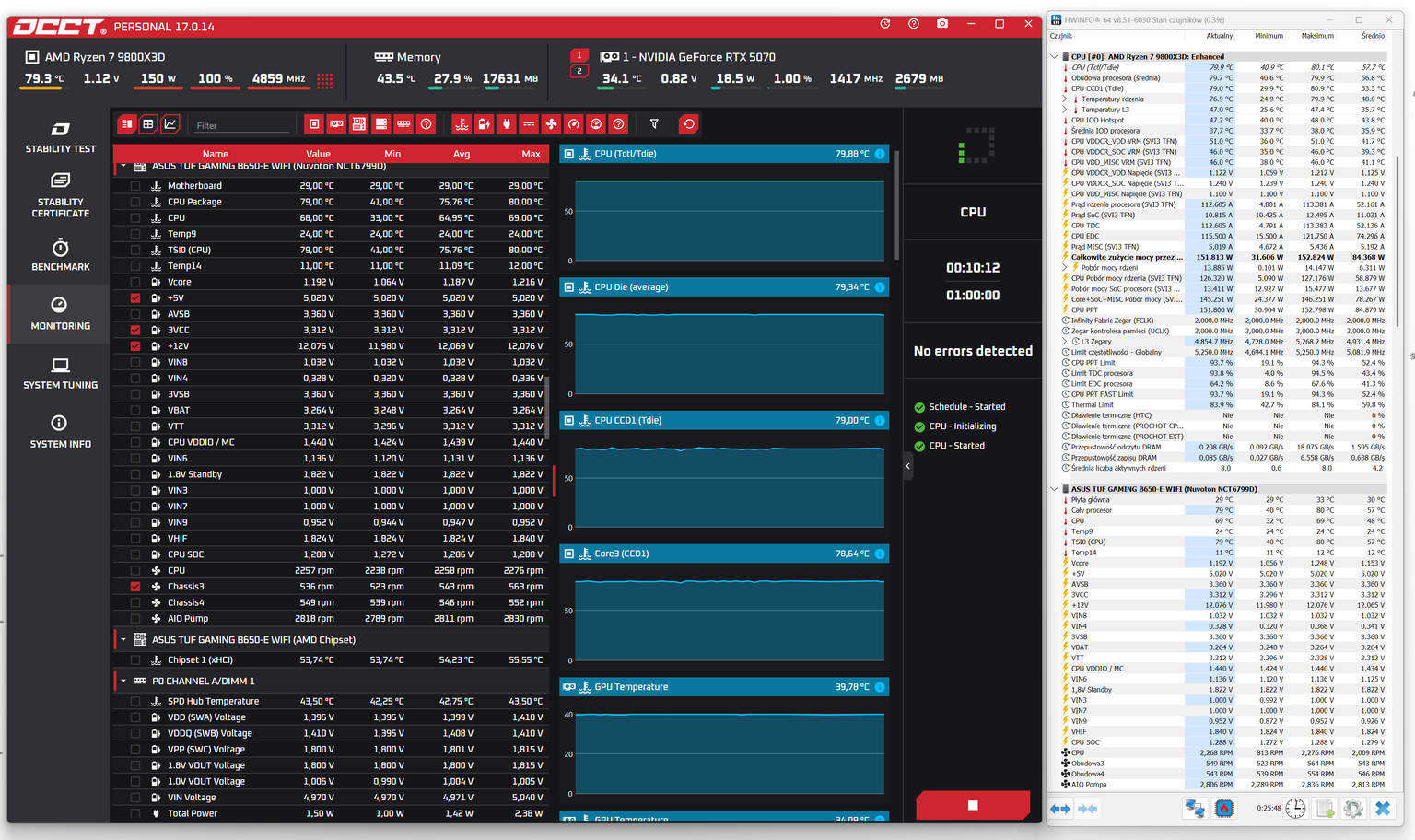Check the Vcore sensor checkbox
The image size is (1415, 840).
(135, 282)
